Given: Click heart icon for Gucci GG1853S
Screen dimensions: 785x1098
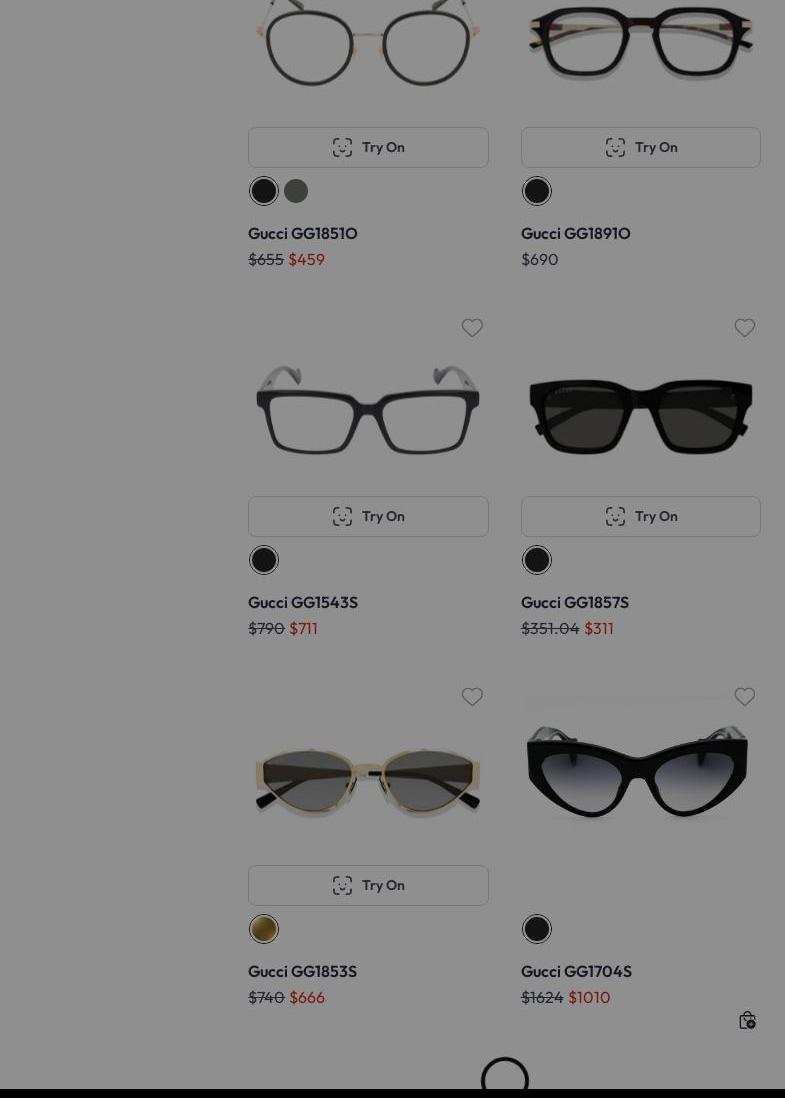Looking at the screenshot, I should pyautogui.click(x=472, y=696).
